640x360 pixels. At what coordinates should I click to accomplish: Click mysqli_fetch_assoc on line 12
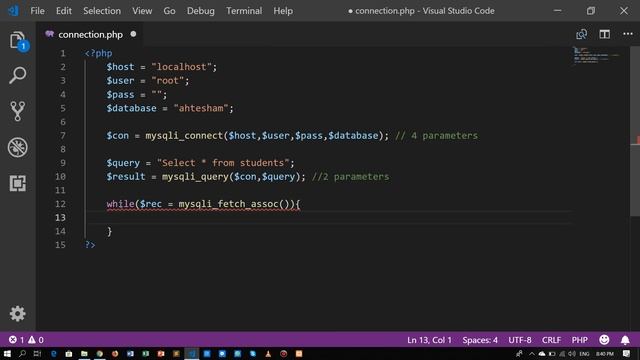click(x=228, y=204)
